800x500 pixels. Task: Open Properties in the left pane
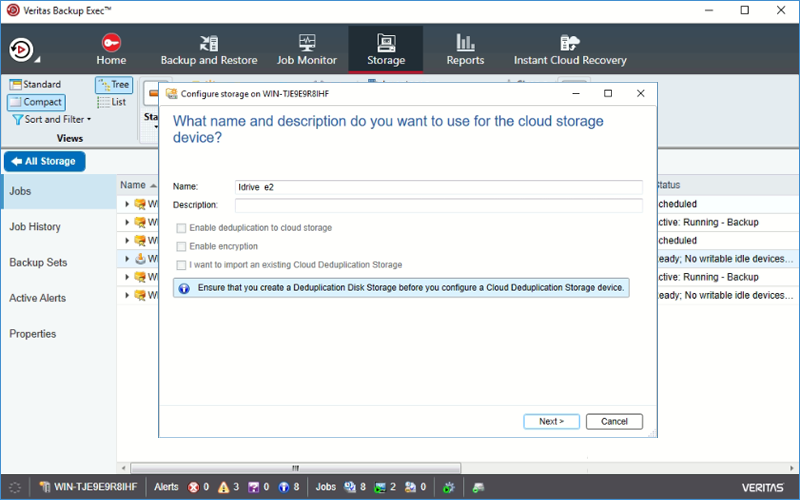click(x=58, y=334)
